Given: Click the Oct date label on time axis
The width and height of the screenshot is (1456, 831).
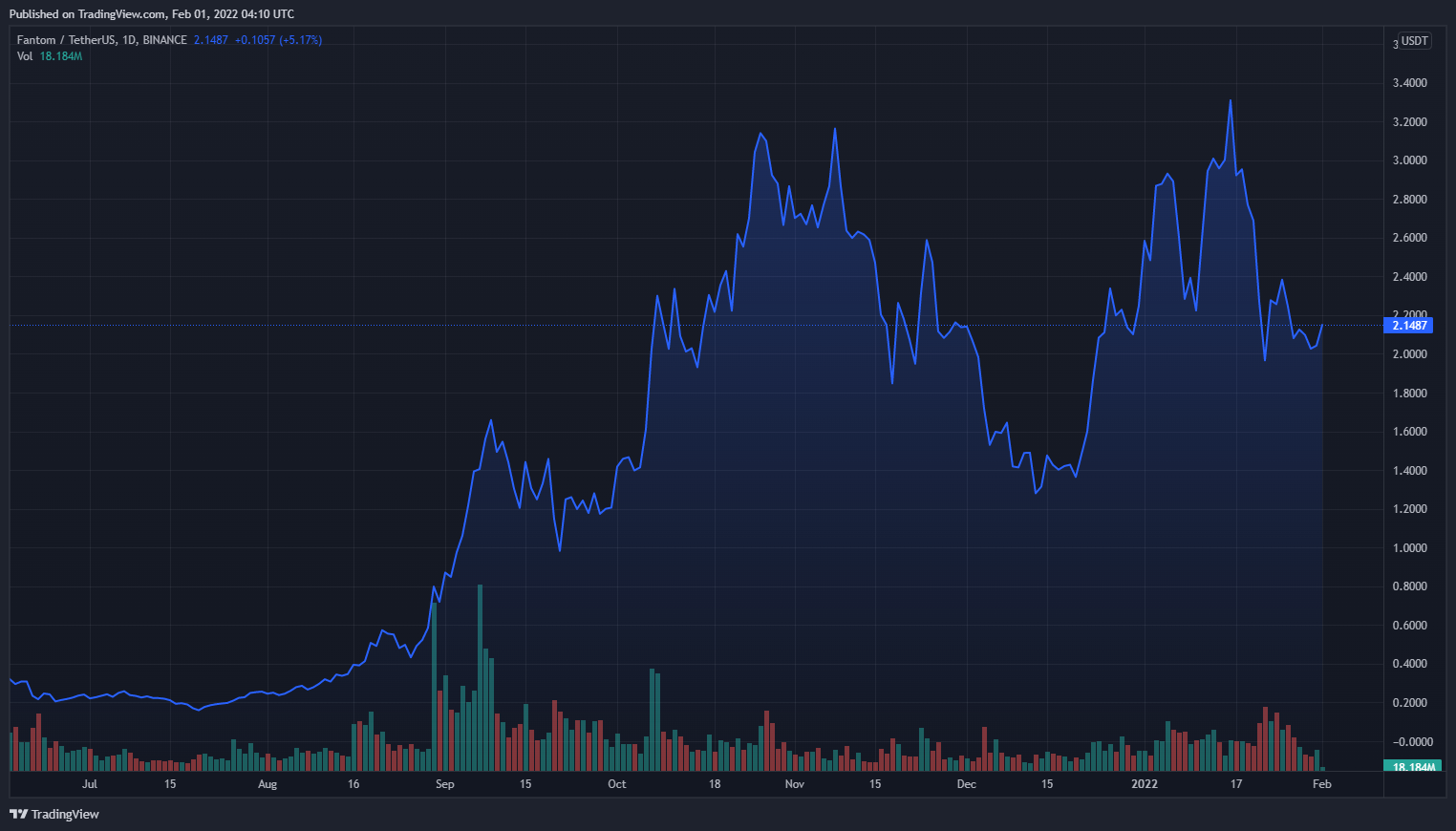Looking at the screenshot, I should tap(617, 784).
